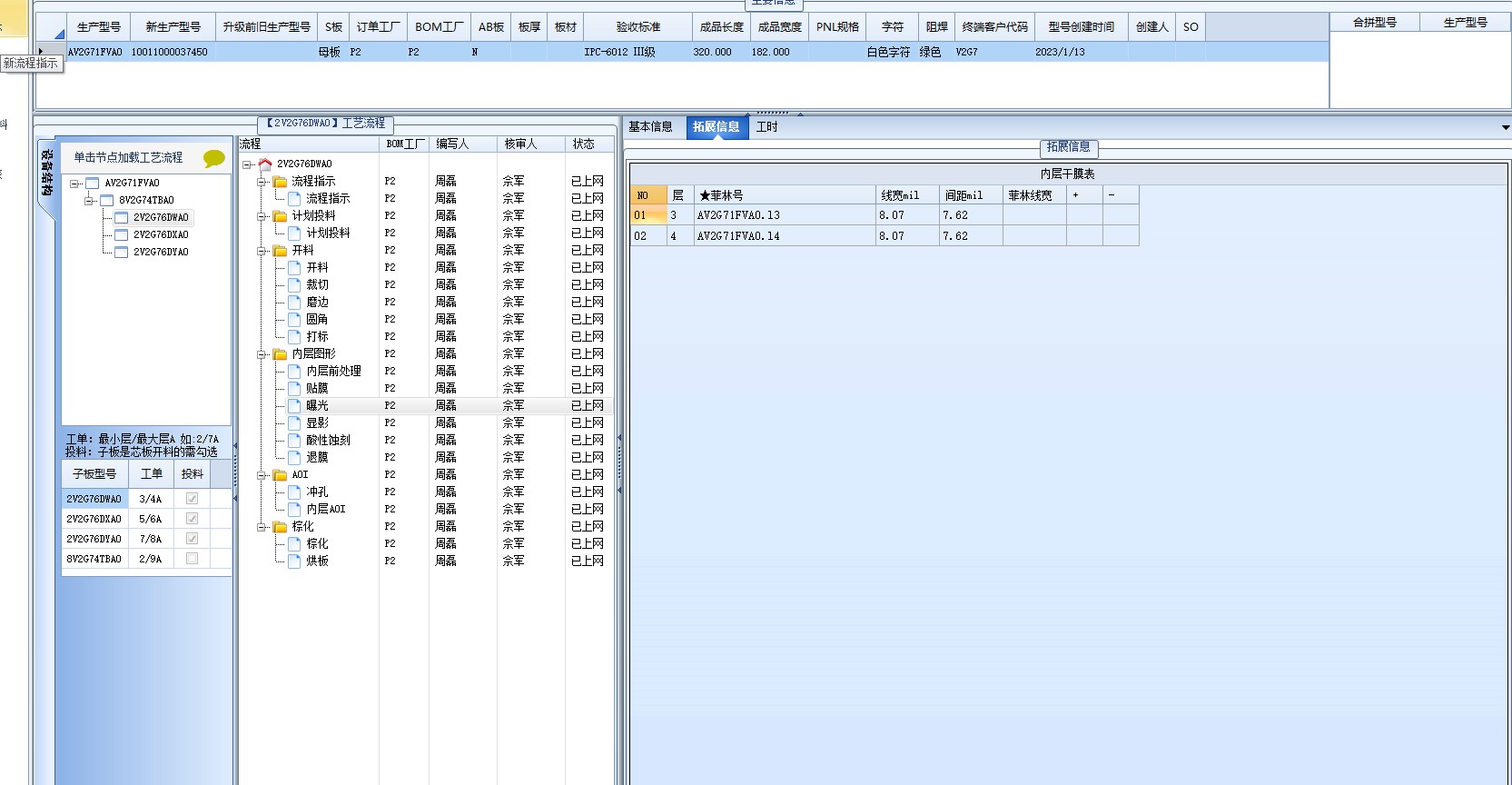1512x785 pixels.
Task: Click film cell AV2G71FVA0.13
Action: tap(786, 215)
